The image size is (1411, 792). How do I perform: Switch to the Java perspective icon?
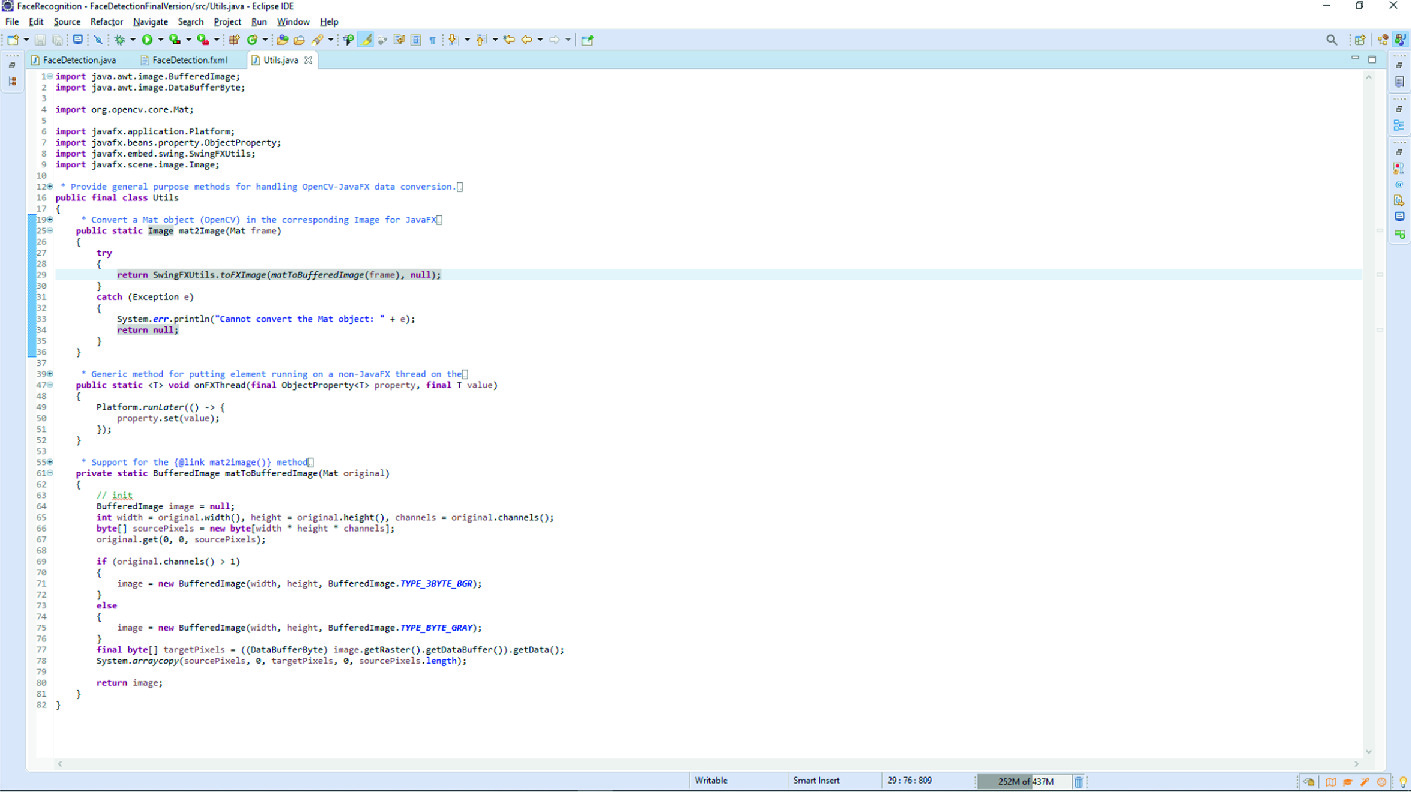(1383, 40)
